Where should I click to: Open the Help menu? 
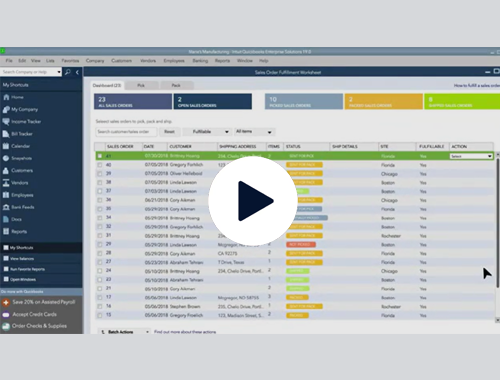coord(264,61)
